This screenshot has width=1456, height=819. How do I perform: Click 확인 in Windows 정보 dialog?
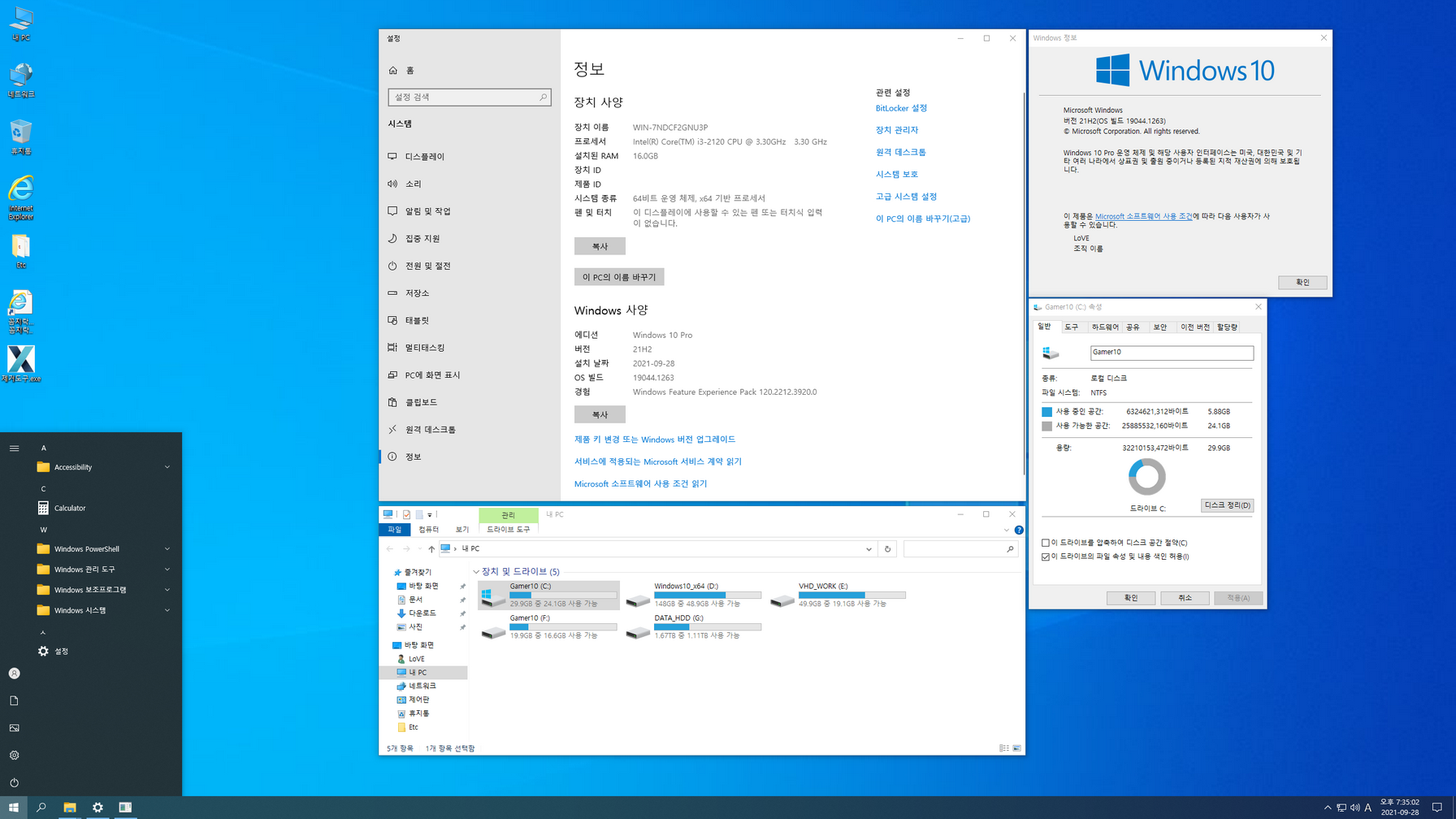(1302, 283)
